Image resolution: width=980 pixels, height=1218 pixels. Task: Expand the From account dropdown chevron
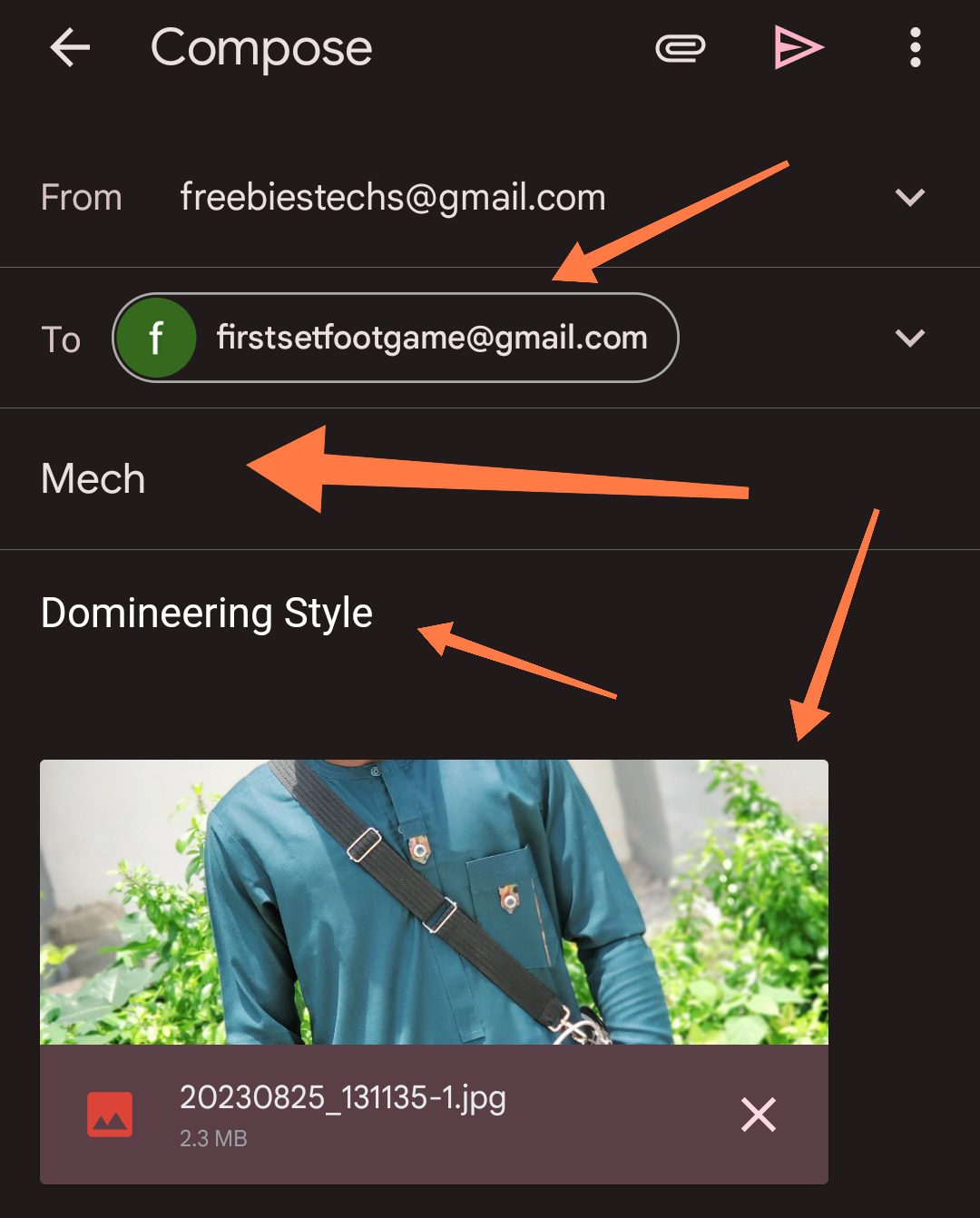[x=909, y=197]
